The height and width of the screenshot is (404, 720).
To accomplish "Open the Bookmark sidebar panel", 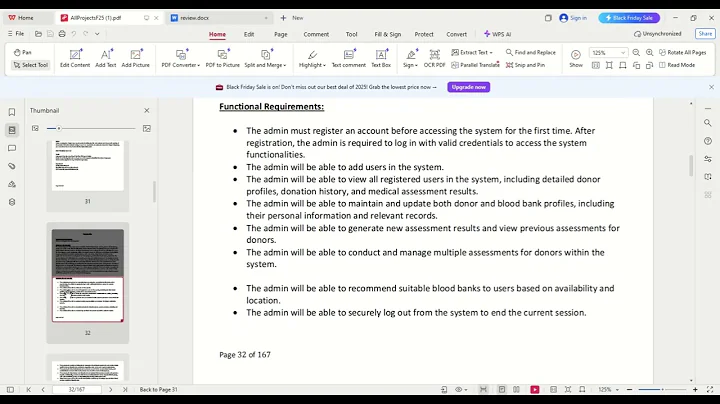I will click(12, 112).
